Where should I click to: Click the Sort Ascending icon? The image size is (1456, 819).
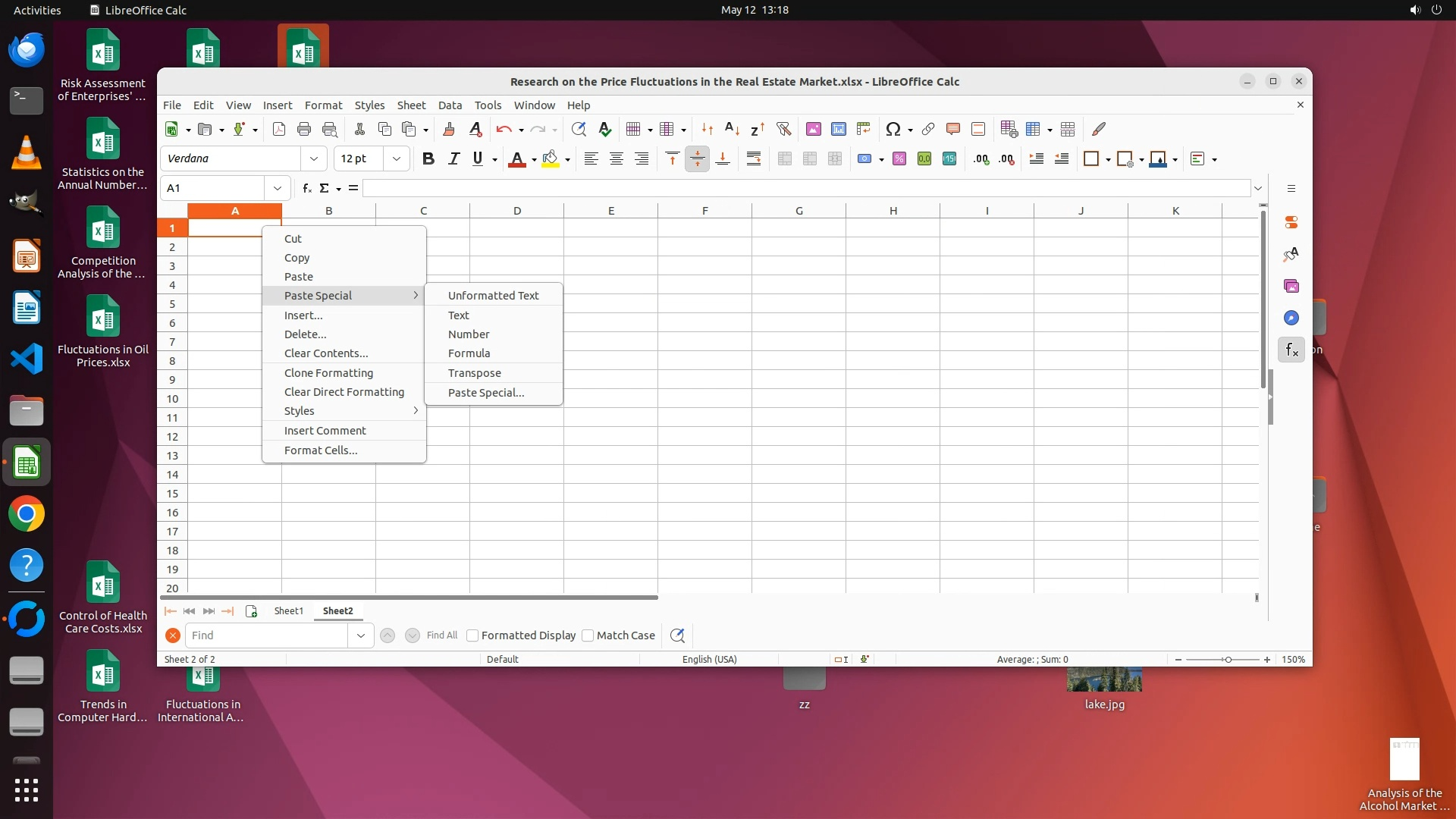732,129
